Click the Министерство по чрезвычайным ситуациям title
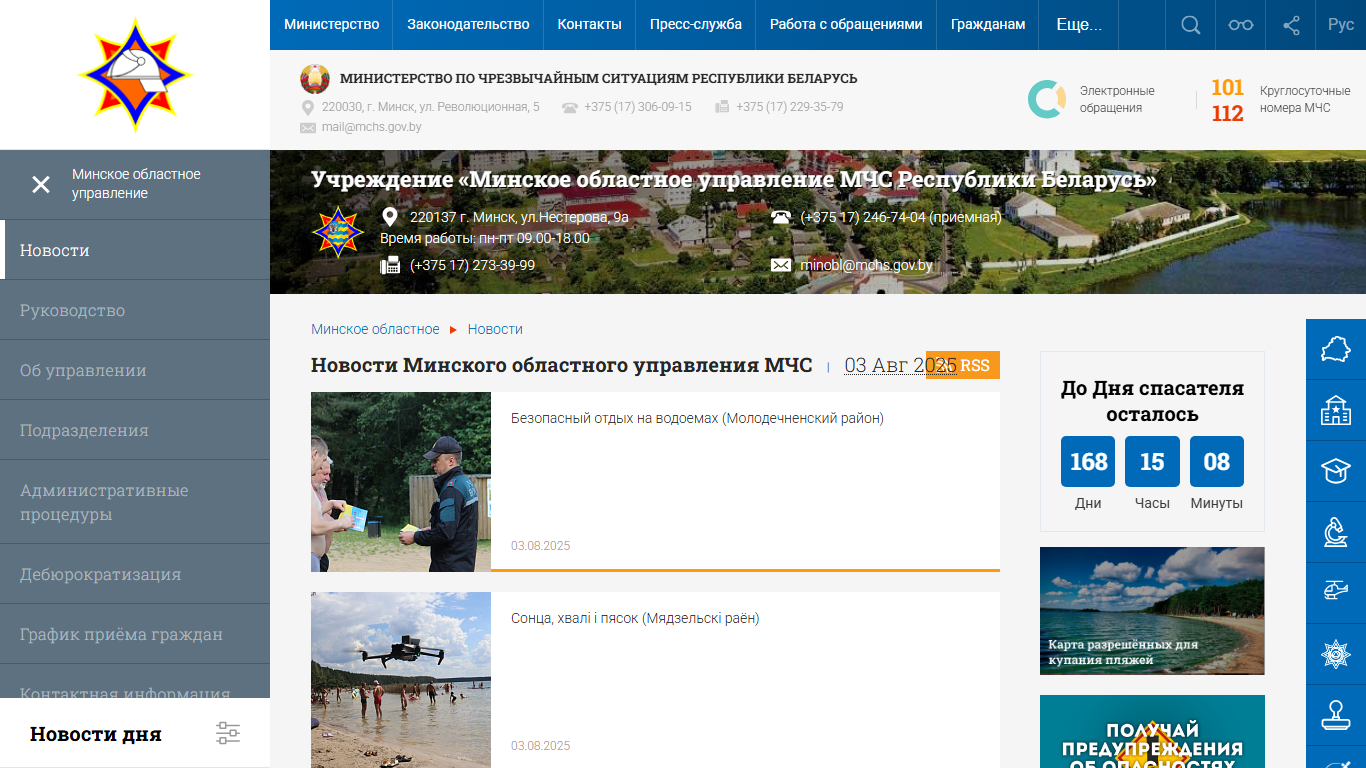This screenshot has height=768, width=1366. (x=599, y=79)
